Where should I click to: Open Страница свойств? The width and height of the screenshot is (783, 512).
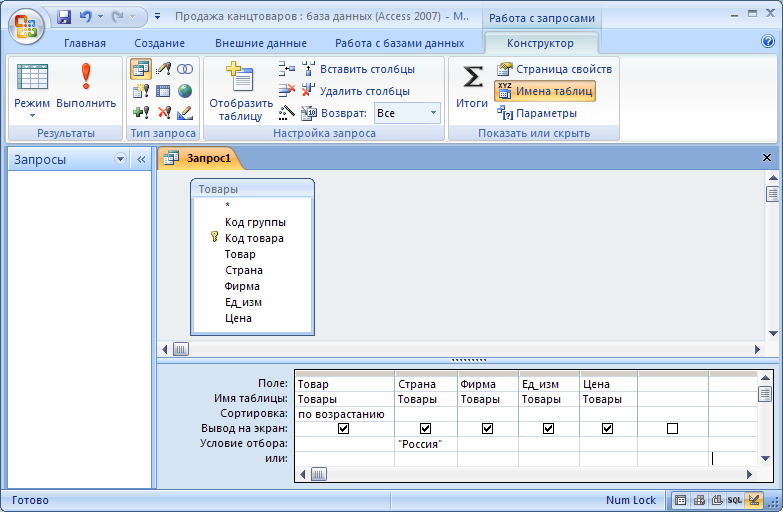tap(554, 69)
